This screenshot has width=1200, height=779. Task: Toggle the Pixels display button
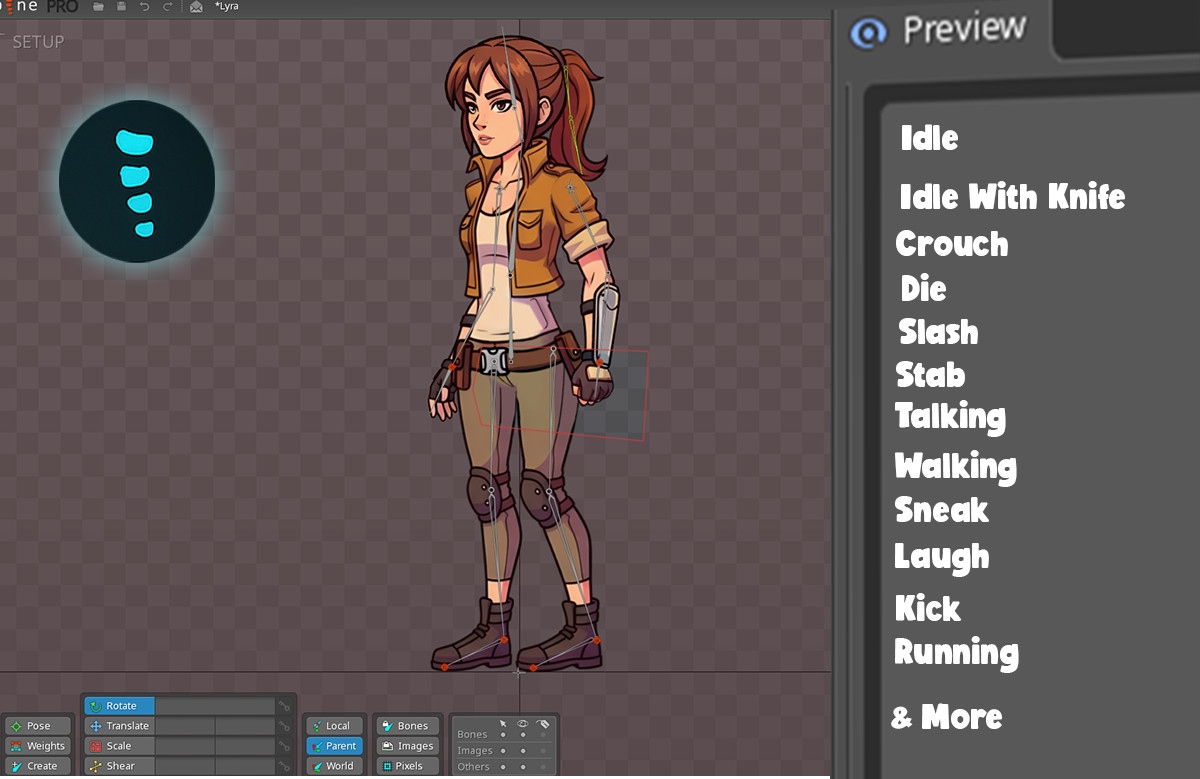click(x=406, y=765)
